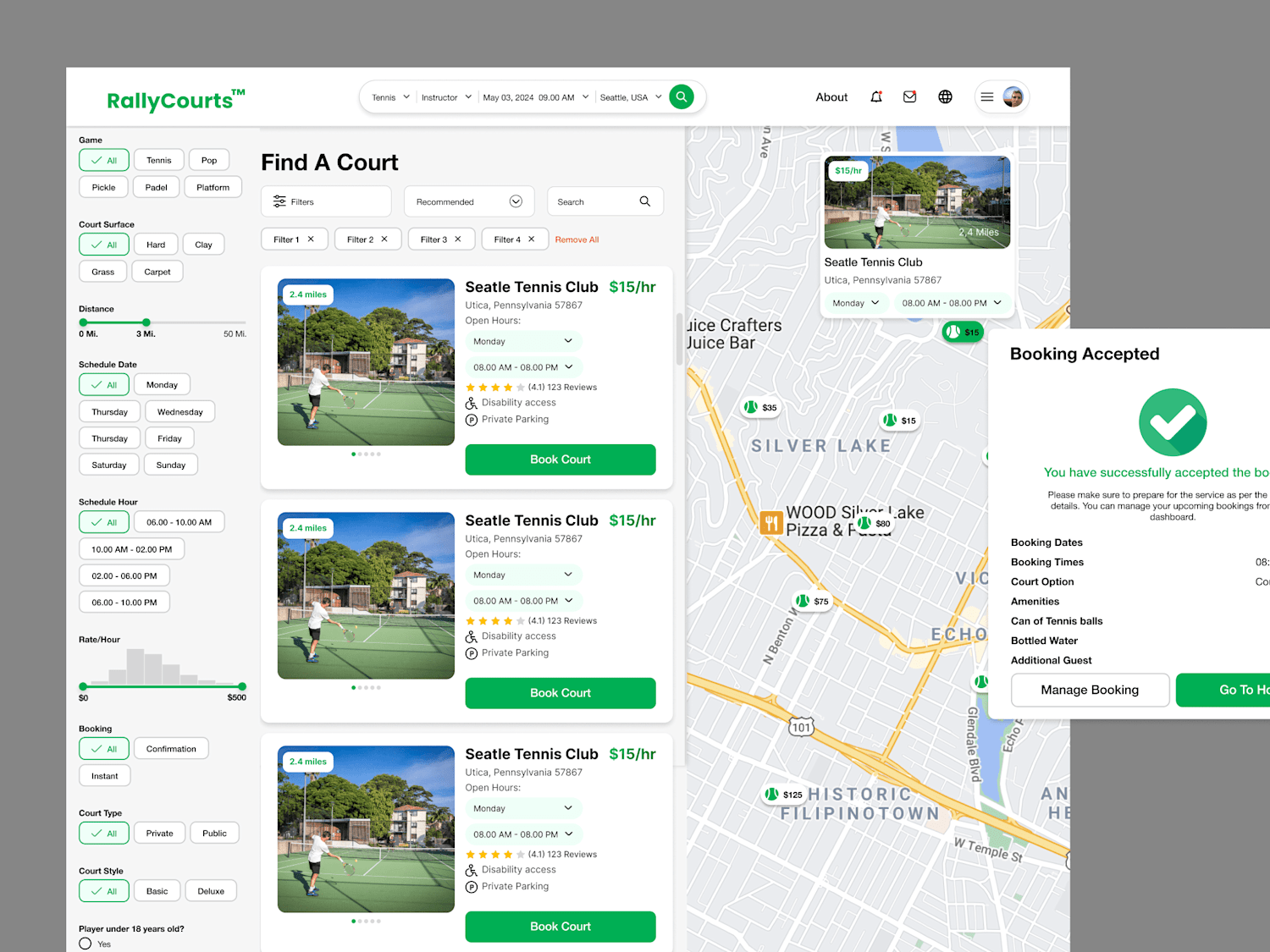Screen dimensions: 1270x952
Task: Click WOOD Pizza restaurant map icon
Action: tap(770, 523)
